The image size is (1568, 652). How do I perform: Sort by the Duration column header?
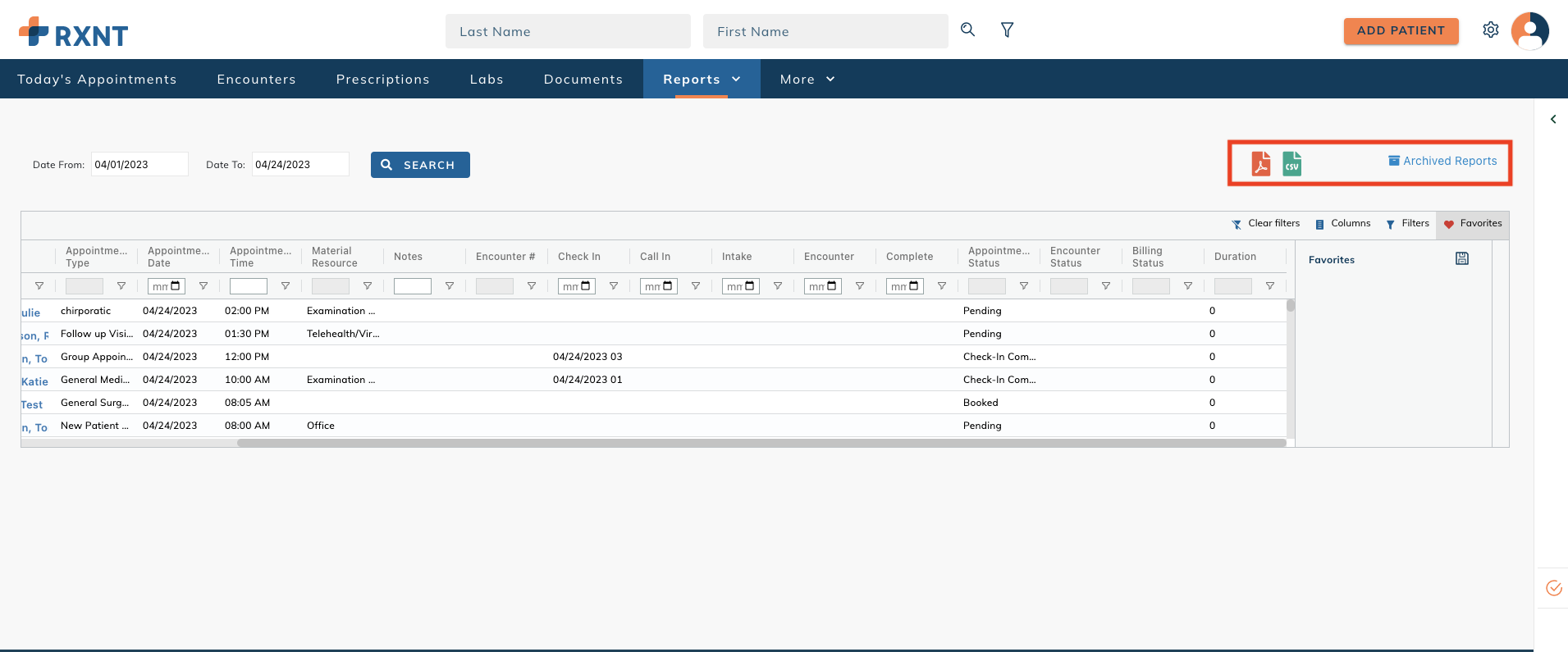(1236, 257)
